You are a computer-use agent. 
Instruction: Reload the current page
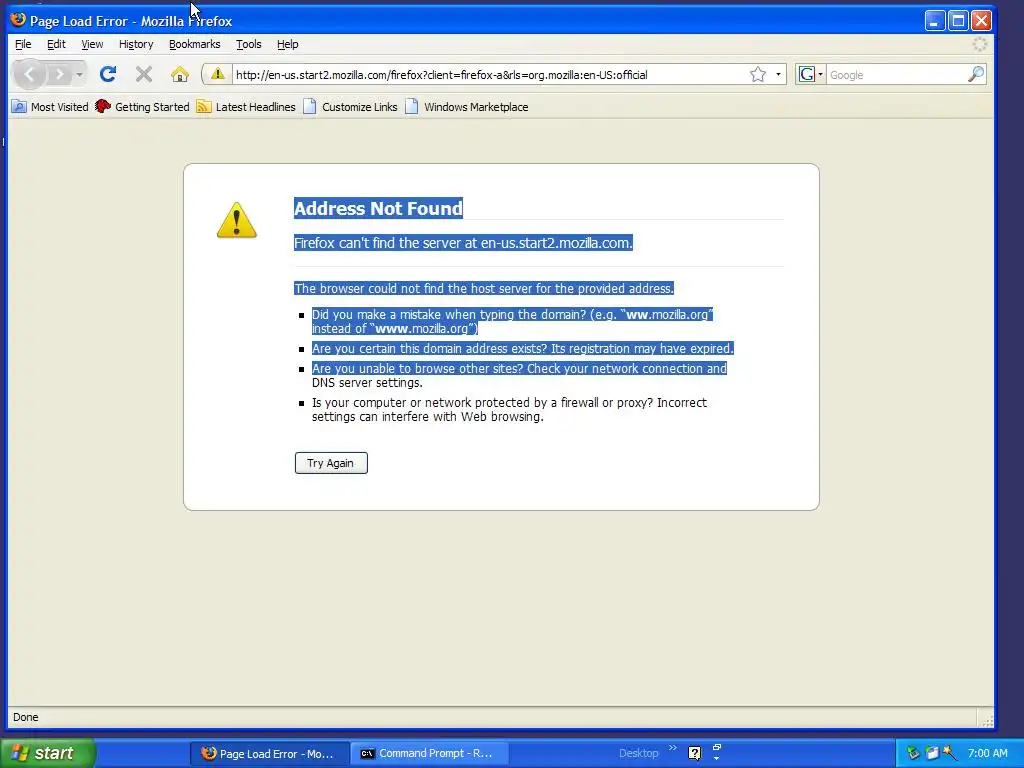pyautogui.click(x=108, y=74)
